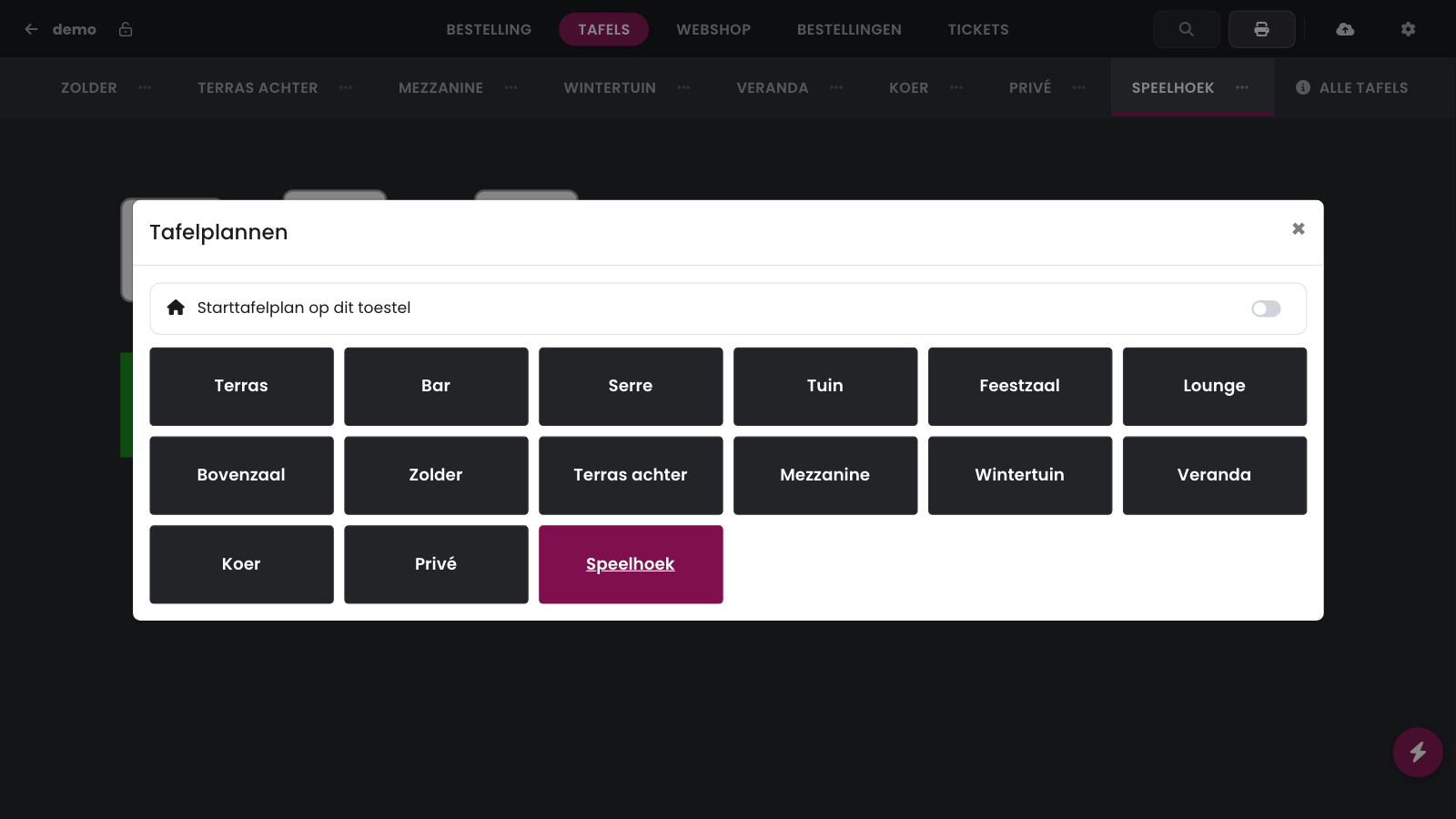Switch to the Bestellingen menu item

point(849,29)
